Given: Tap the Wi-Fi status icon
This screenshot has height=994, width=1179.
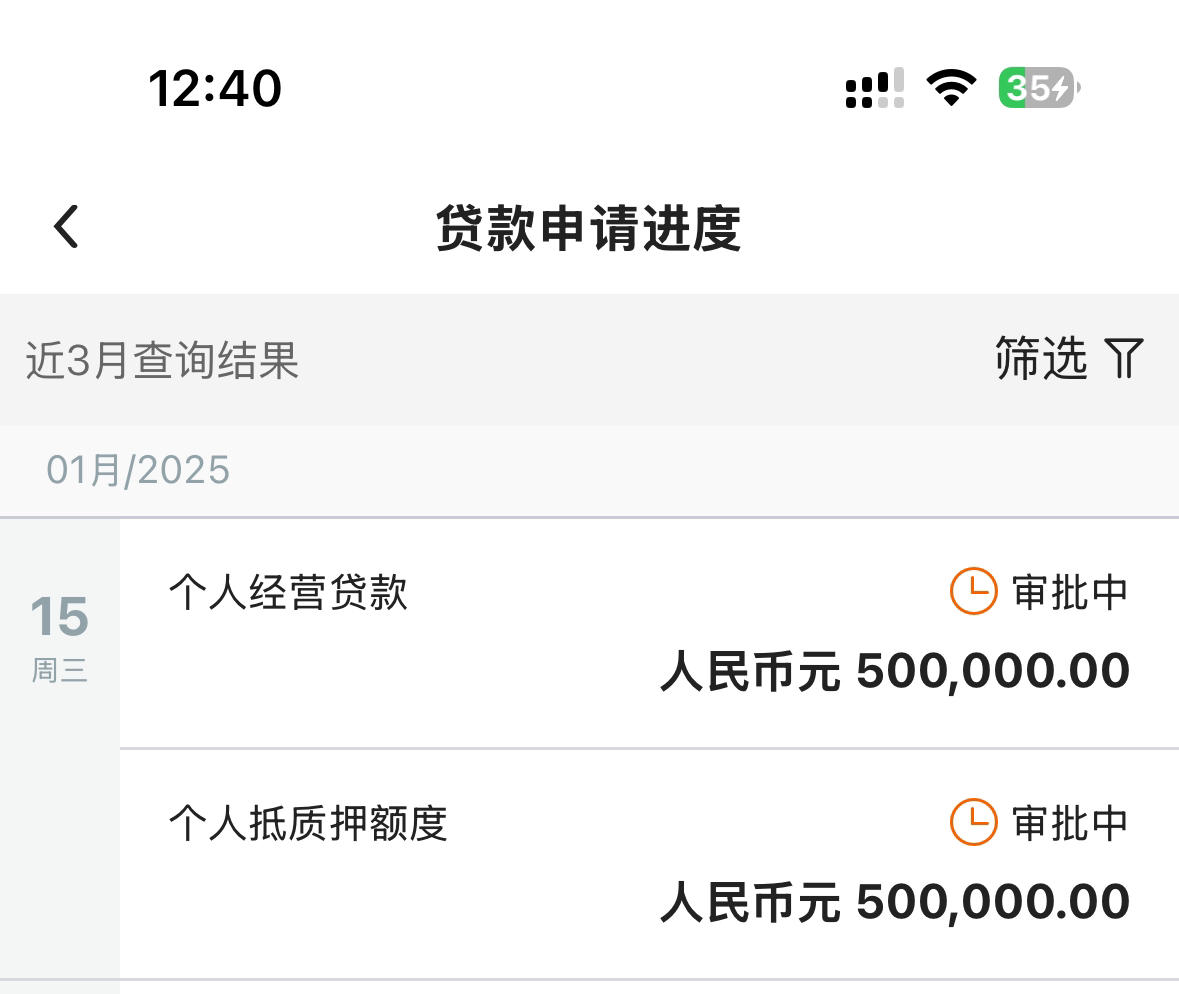Looking at the screenshot, I should pos(951,87).
